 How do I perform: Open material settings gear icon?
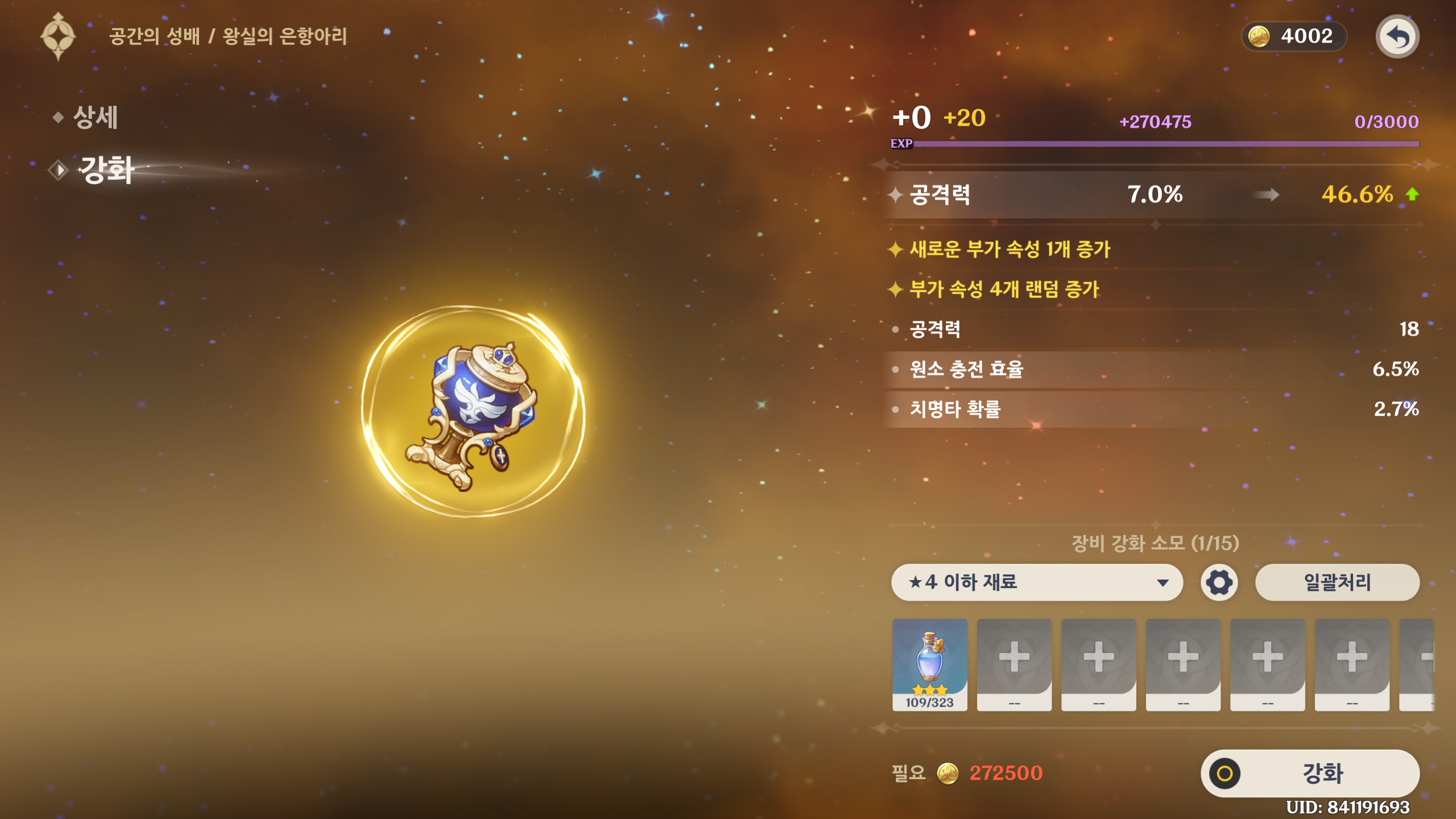pos(1219,582)
